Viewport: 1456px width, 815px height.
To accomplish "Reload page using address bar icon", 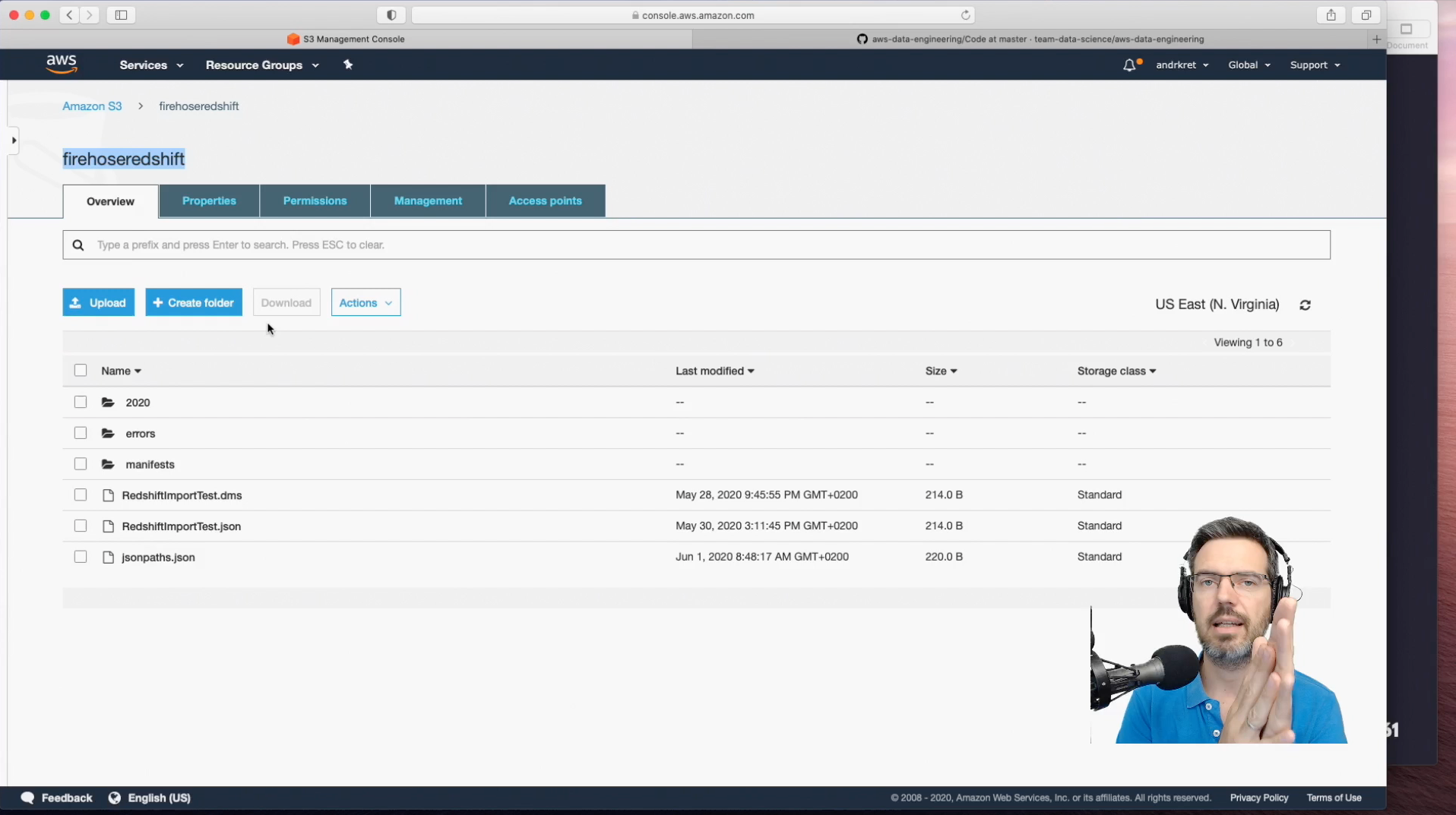I will pos(965,15).
